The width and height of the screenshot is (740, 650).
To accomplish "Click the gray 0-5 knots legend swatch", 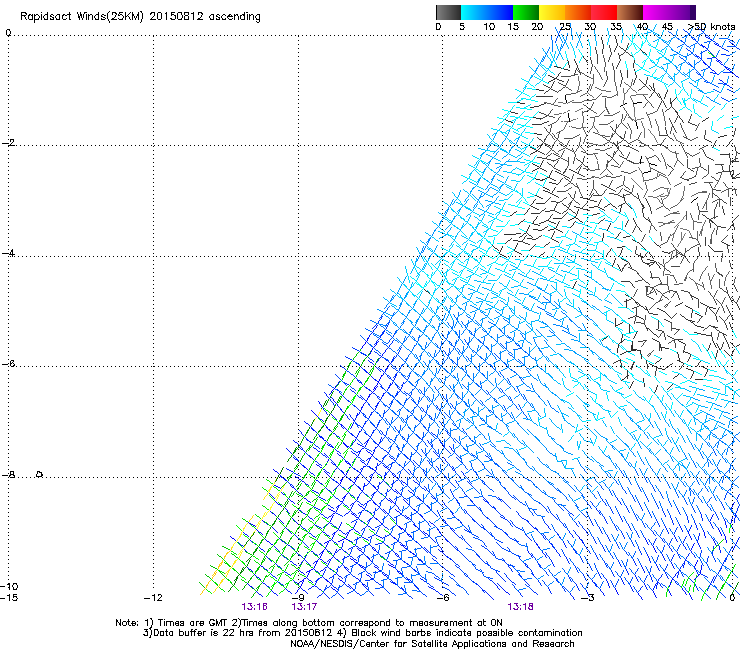I will click(448, 12).
